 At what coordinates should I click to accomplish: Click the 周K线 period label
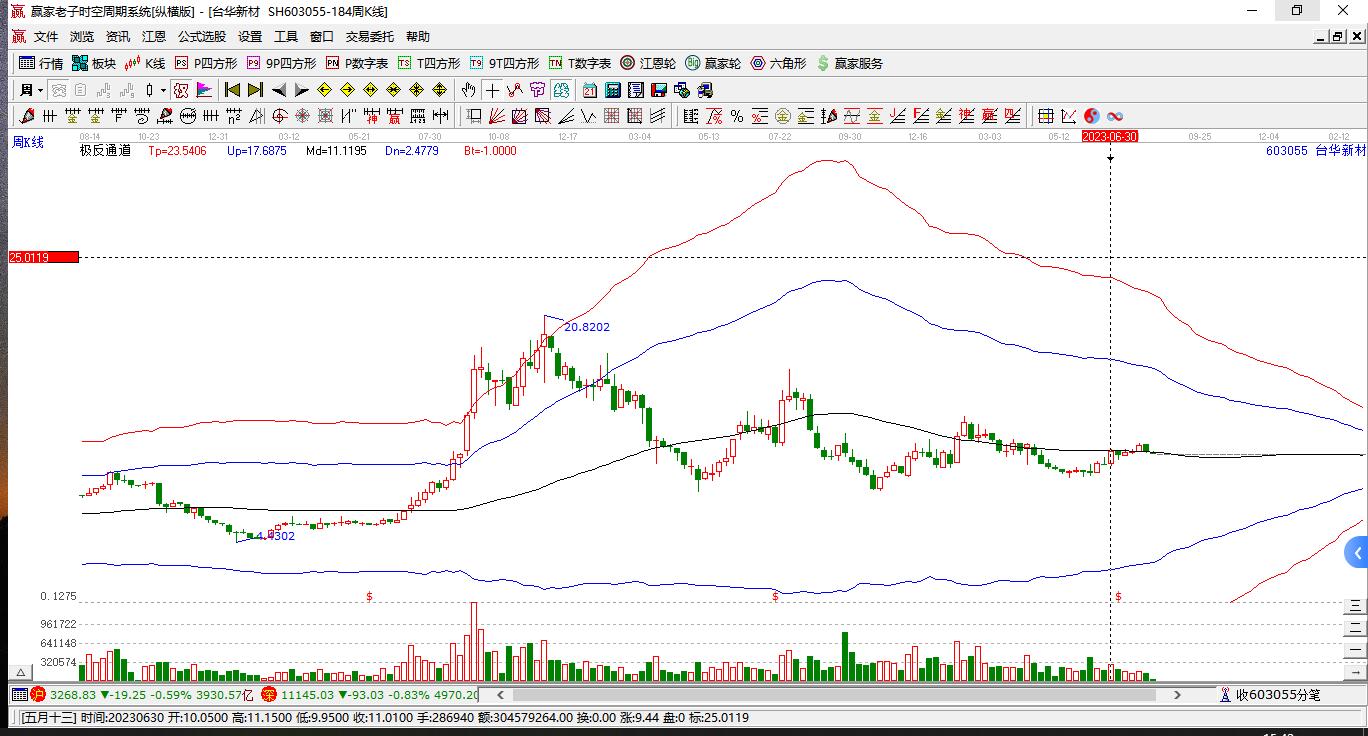(x=28, y=142)
